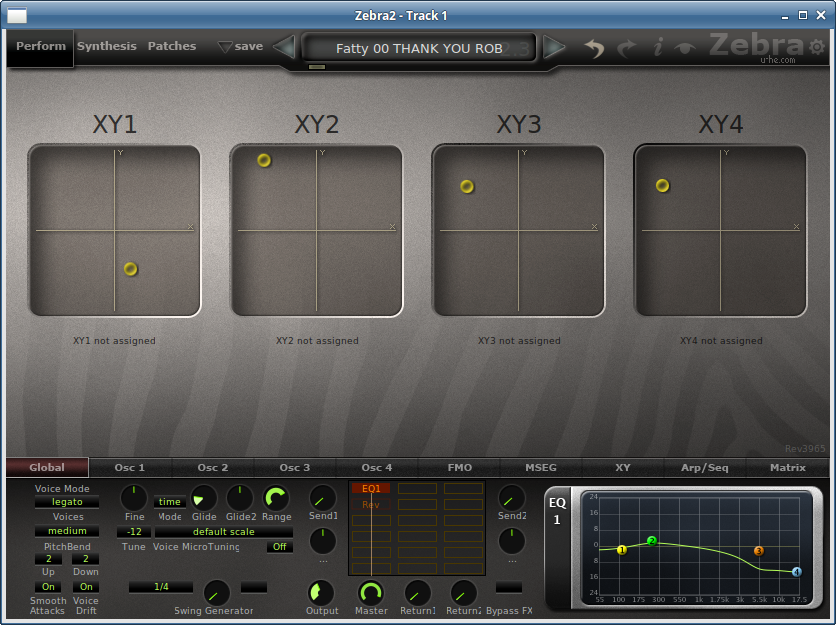Click the Glide knob

[204, 498]
